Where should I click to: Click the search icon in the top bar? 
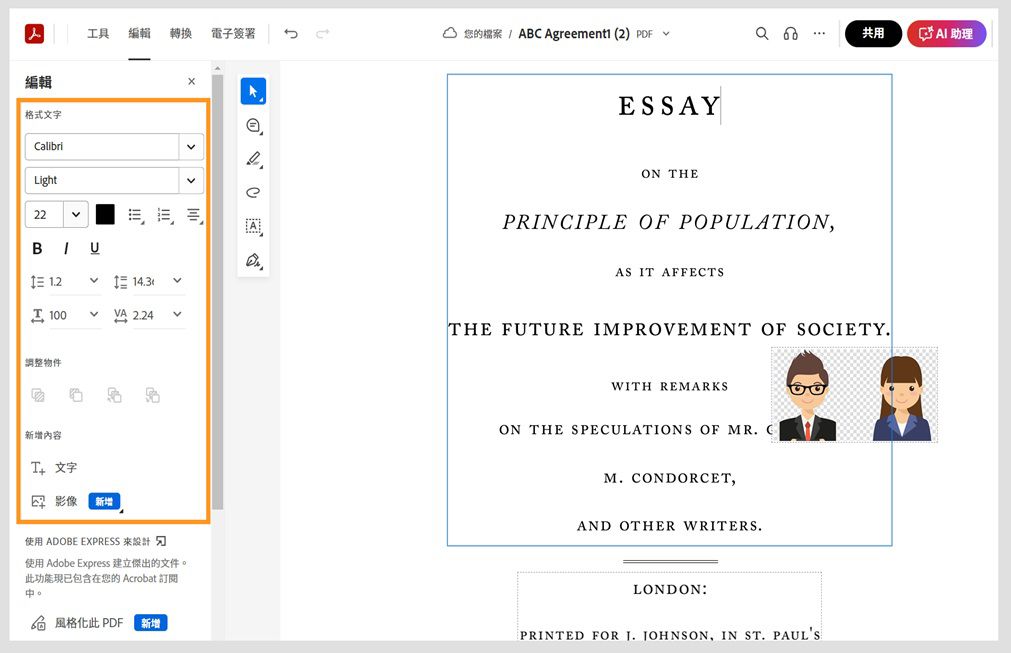762,33
